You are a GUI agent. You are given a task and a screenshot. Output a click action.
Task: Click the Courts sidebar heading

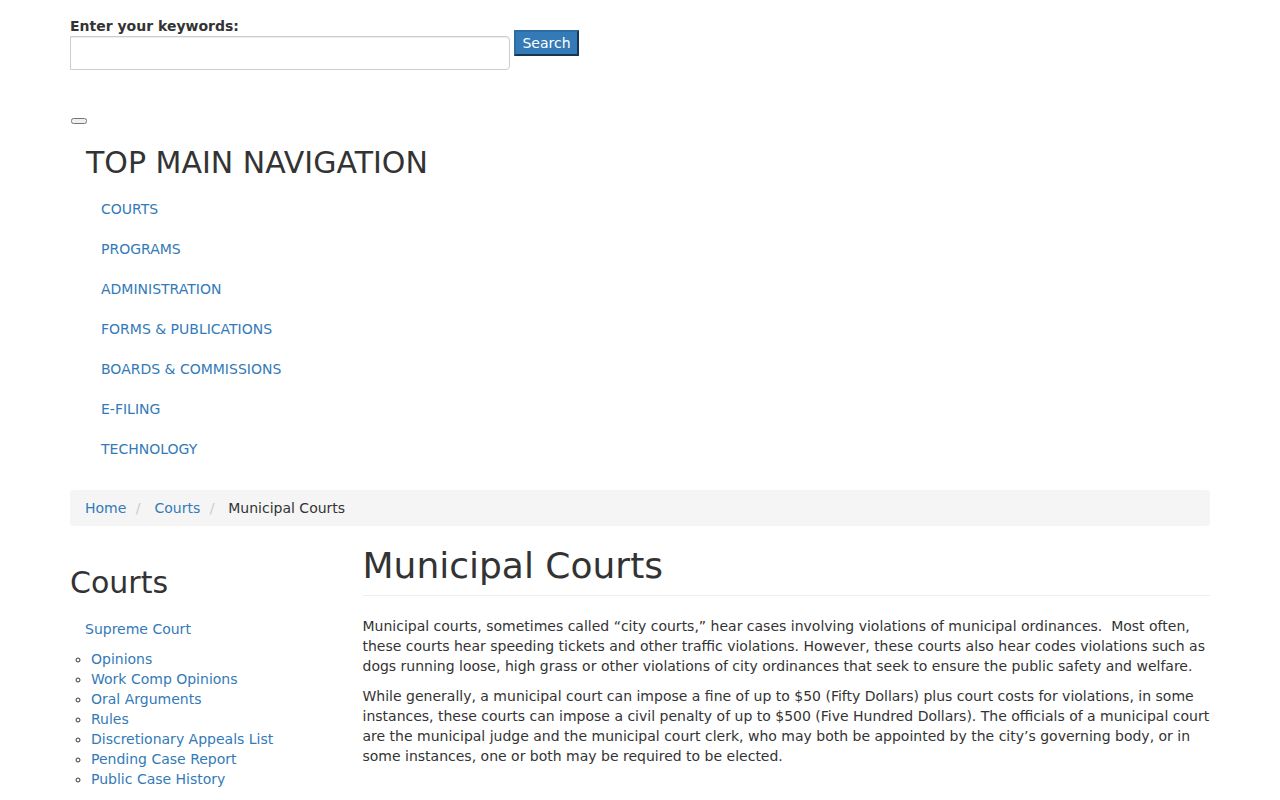[119, 583]
